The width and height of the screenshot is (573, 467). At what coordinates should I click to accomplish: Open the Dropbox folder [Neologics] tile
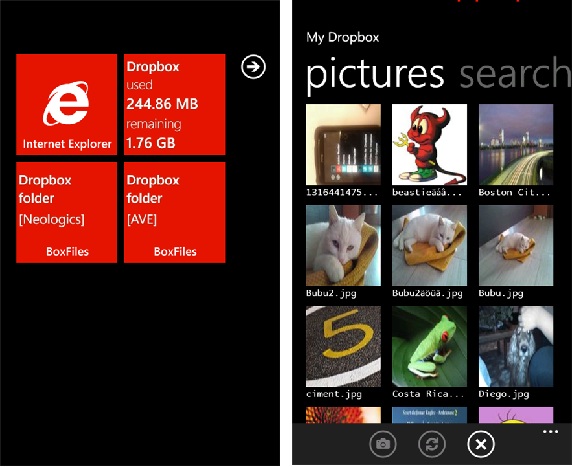pyautogui.click(x=67, y=212)
